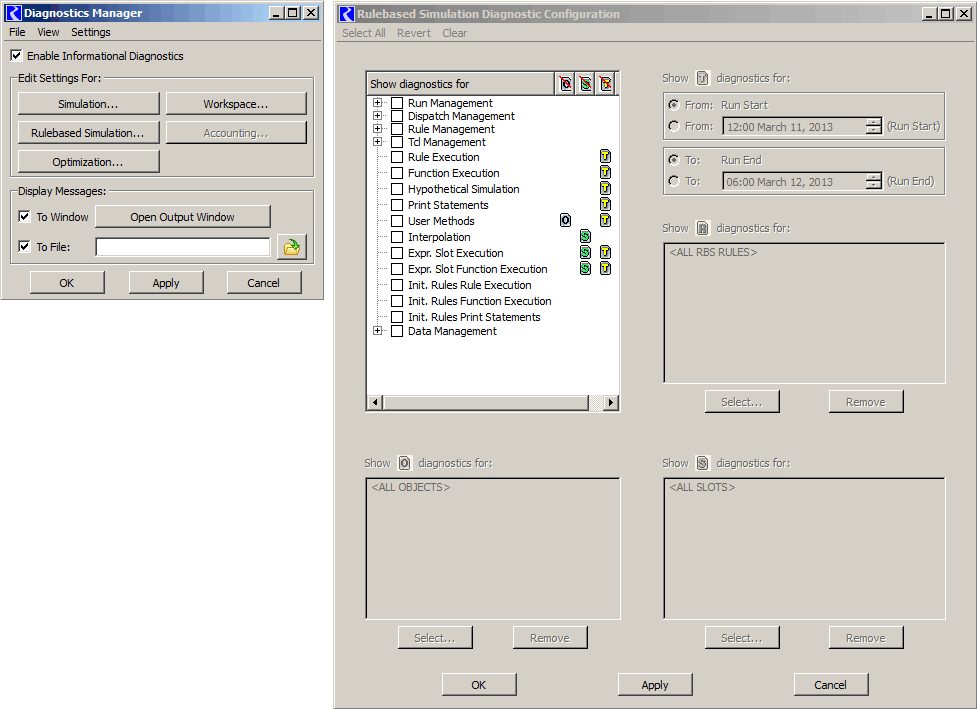Open View menu in Diagnostics Manager
Screen dimensions: 977x709
(x=48, y=32)
